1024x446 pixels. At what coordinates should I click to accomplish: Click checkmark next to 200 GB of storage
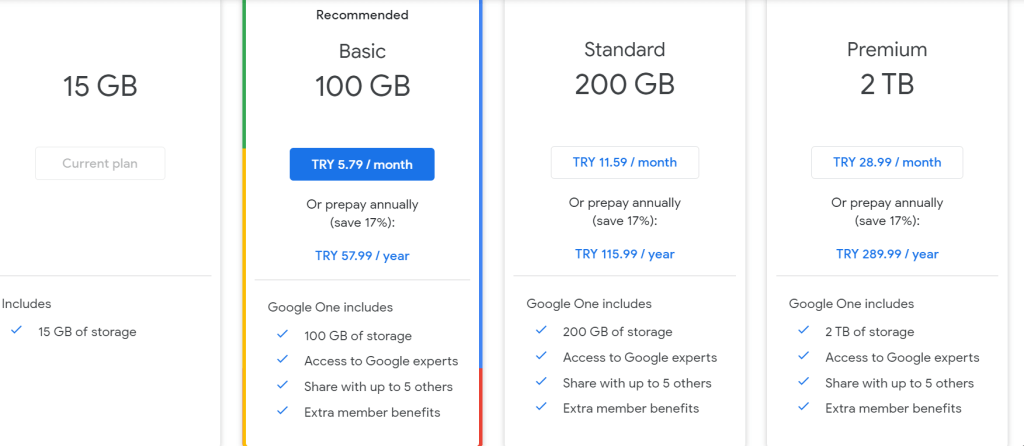coord(540,330)
